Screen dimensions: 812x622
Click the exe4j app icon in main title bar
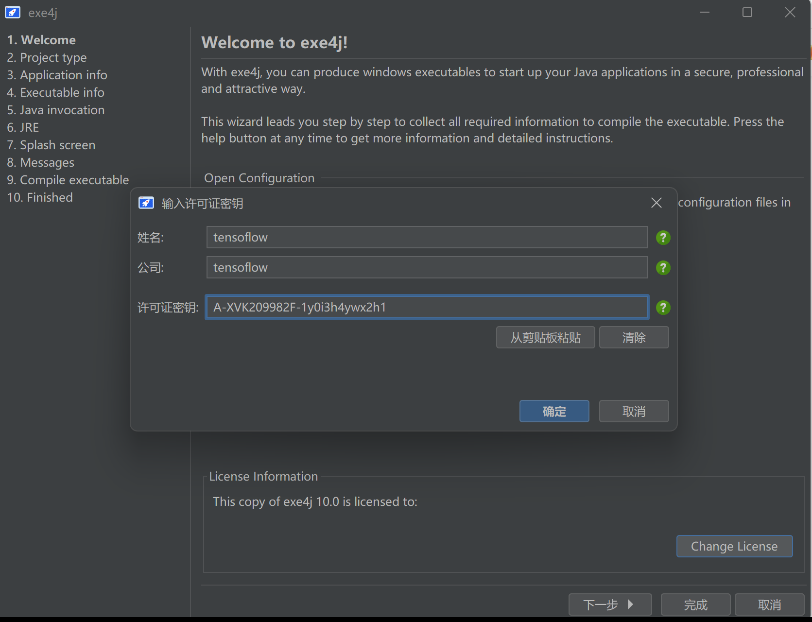[12, 12]
